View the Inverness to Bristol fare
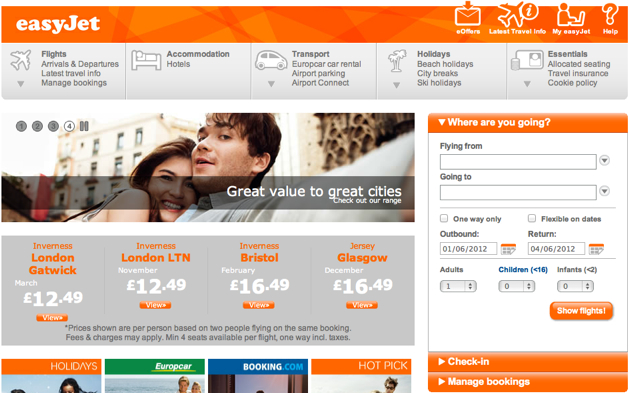The width and height of the screenshot is (630, 393). click(258, 305)
